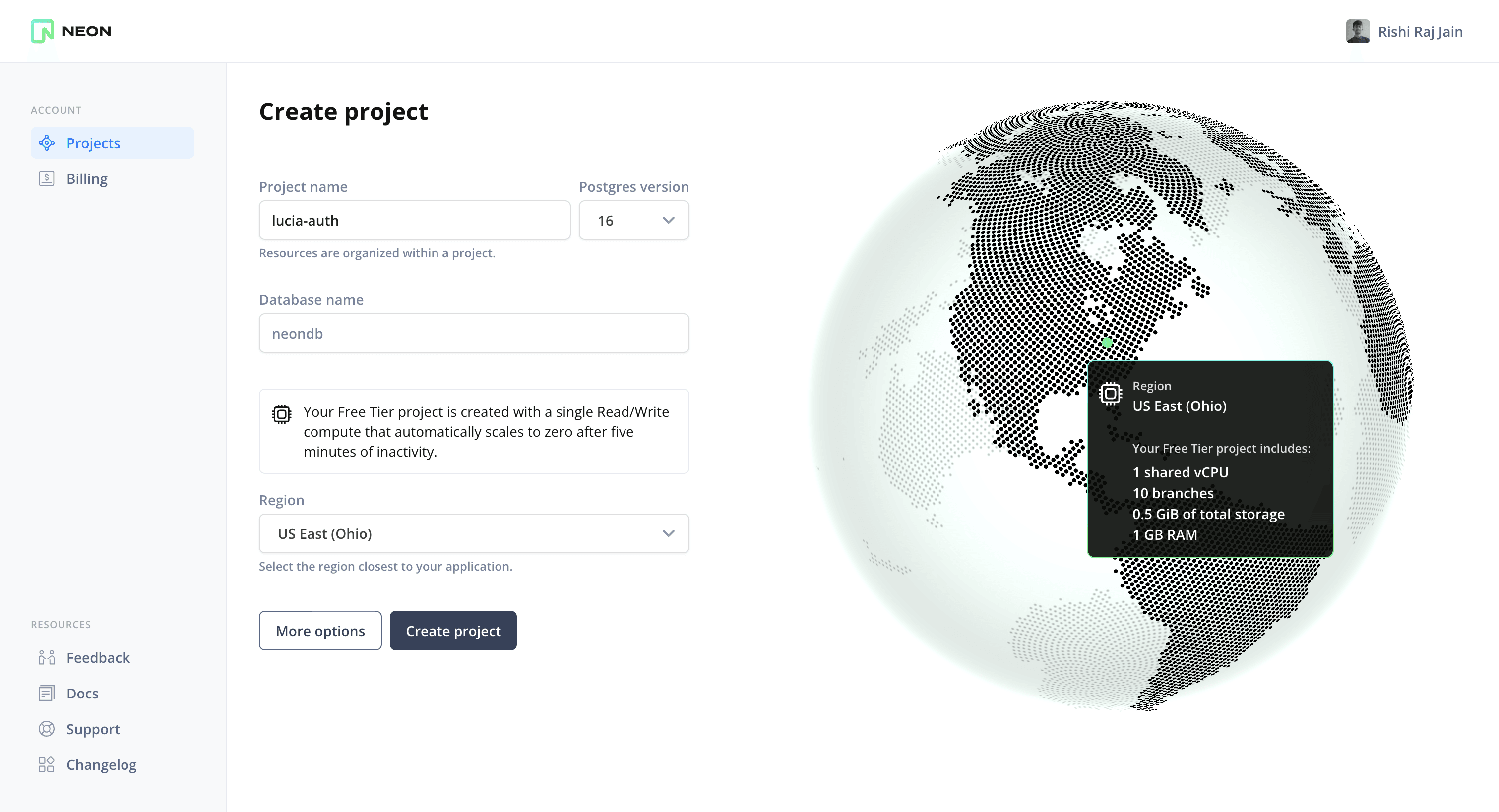Screen dimensions: 1499x812
Task: Click the user avatar photo
Action: [1357, 31]
